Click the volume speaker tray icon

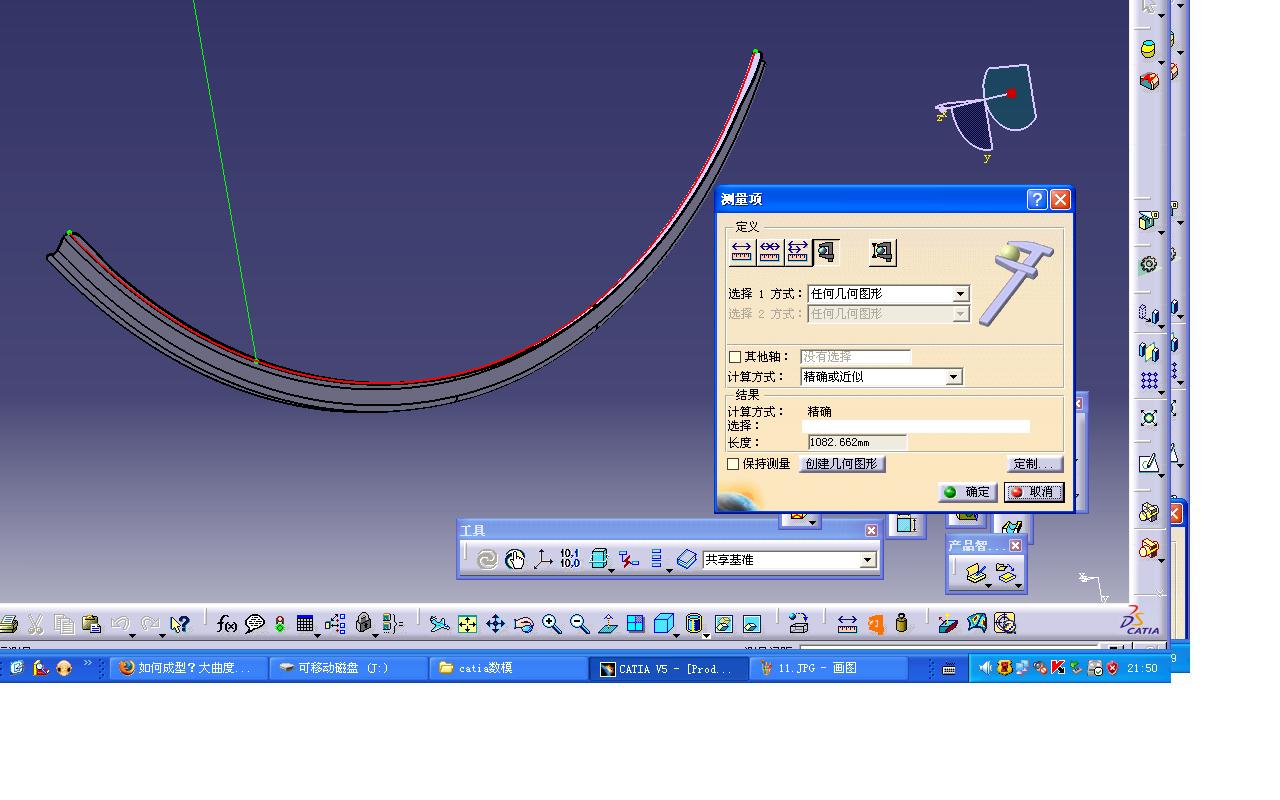[x=986, y=668]
